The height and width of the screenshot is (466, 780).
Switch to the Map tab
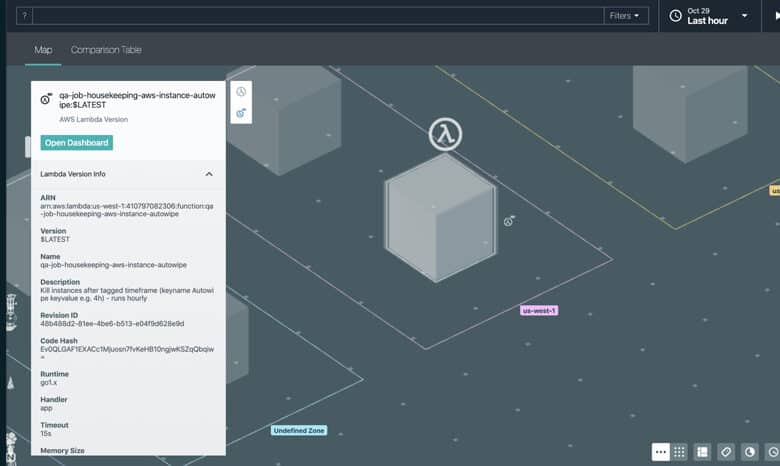pos(43,50)
